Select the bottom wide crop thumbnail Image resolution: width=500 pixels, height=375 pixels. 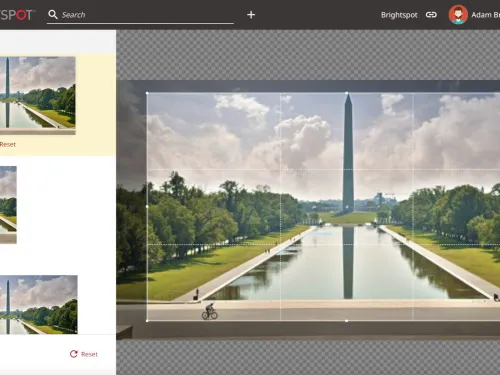[39, 304]
